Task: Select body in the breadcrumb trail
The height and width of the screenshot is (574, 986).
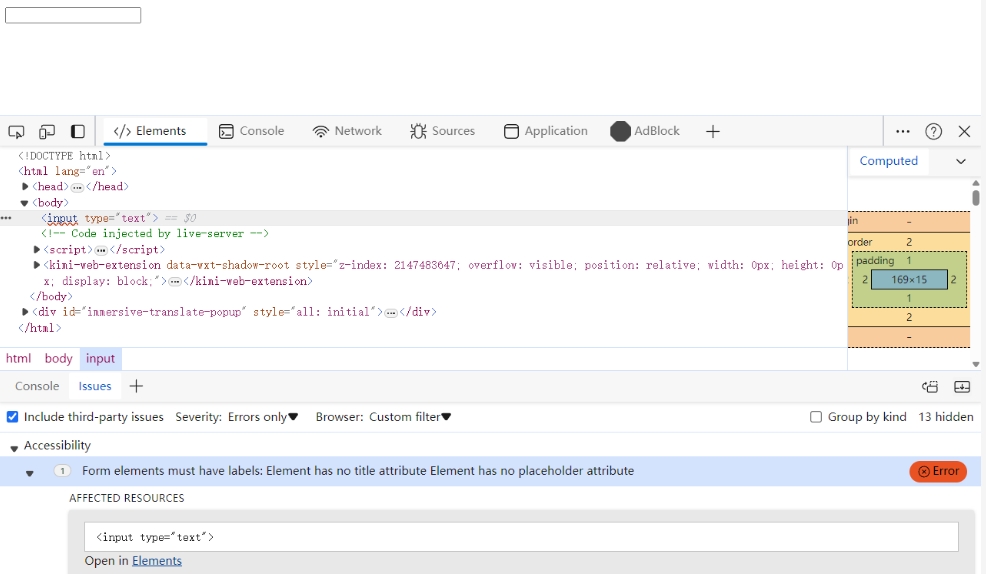Action: (x=58, y=359)
